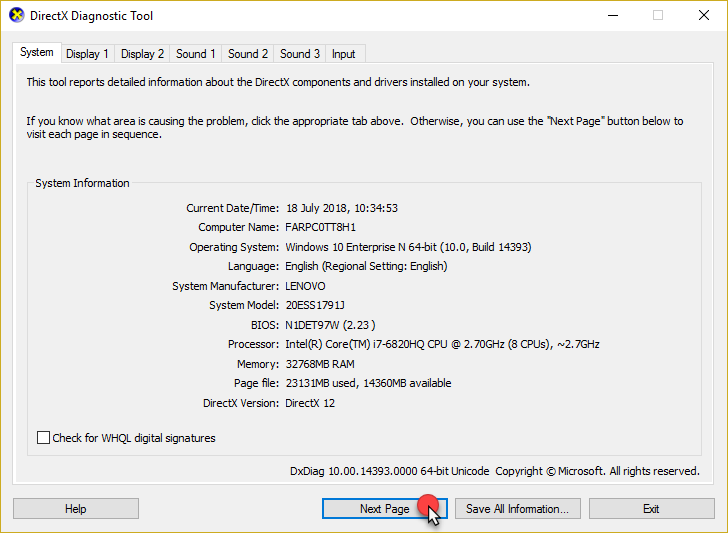Select the manufacturer value LENOVO

coord(305,286)
